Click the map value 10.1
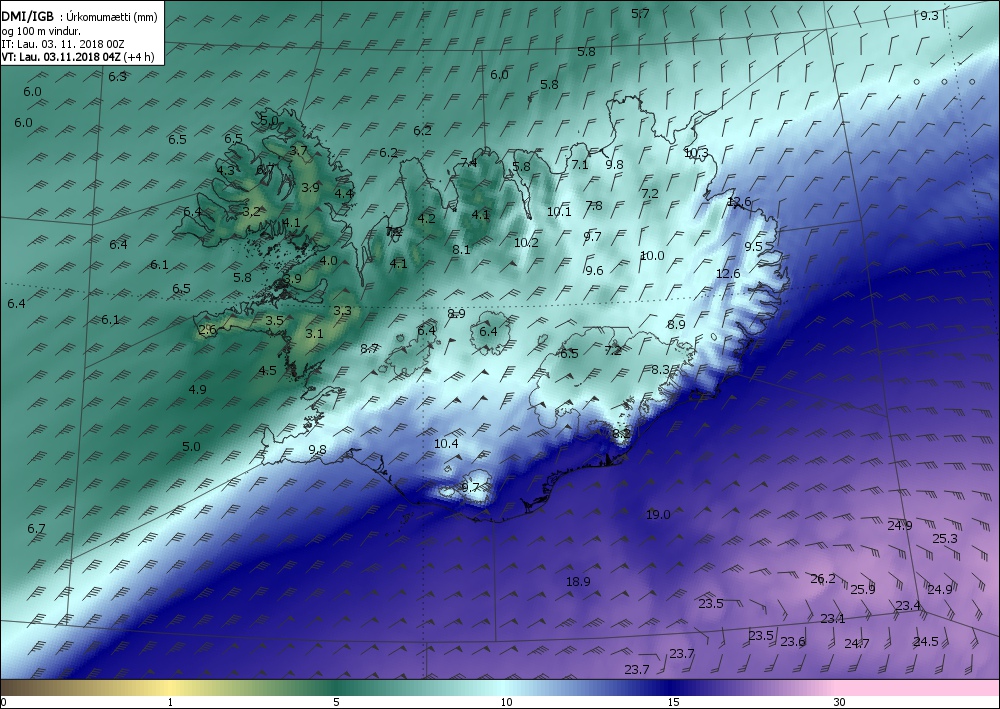 559,212
